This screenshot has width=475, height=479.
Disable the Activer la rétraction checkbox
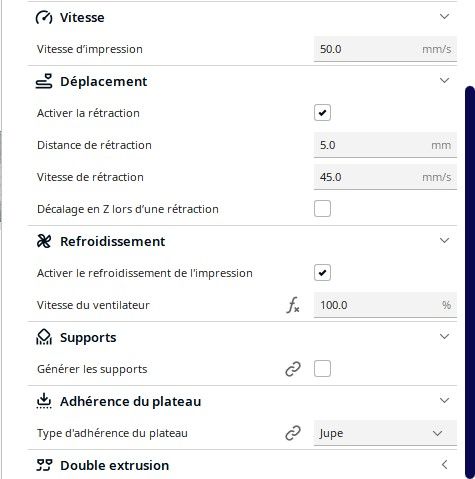tap(322, 113)
